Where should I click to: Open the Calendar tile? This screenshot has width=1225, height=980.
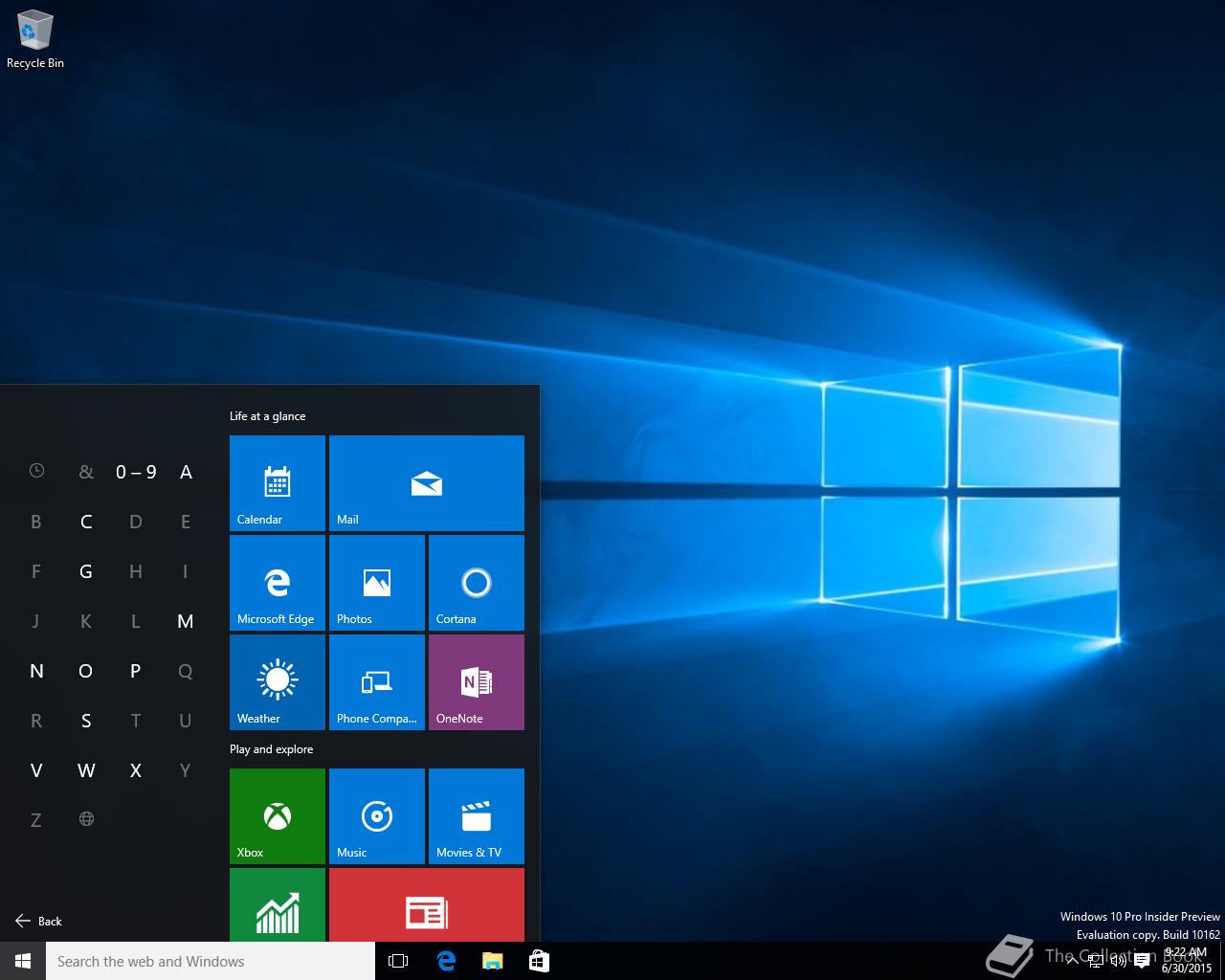coord(278,483)
